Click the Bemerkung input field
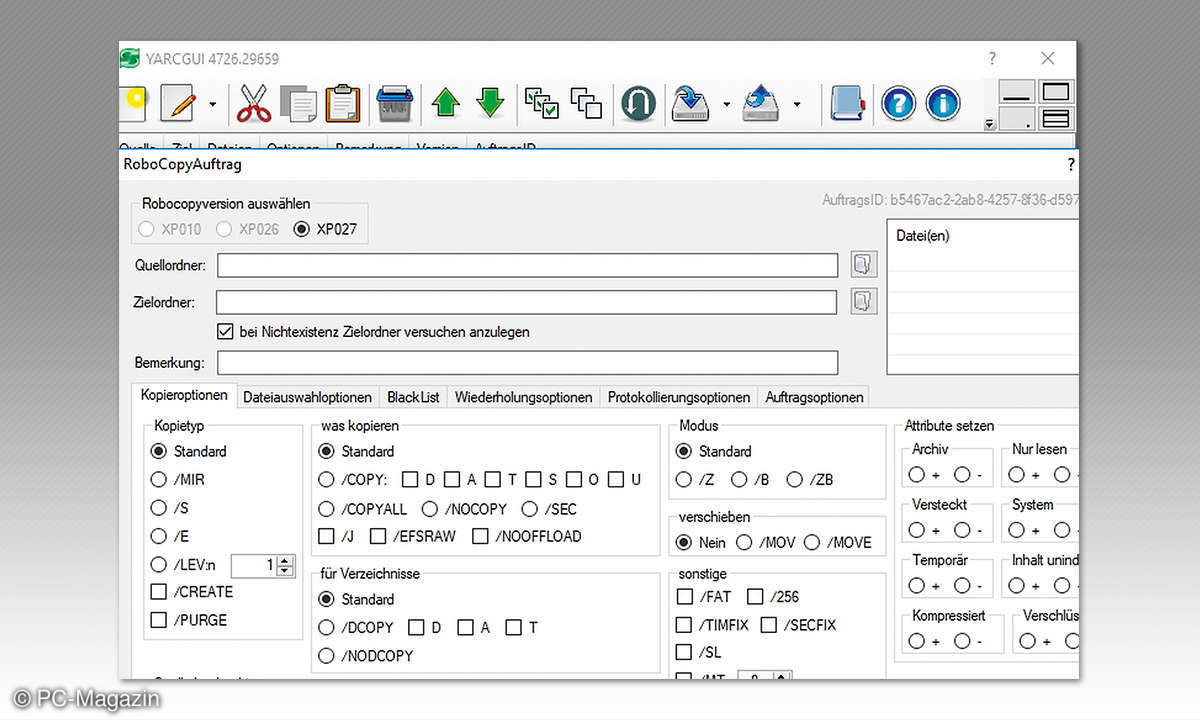The width and height of the screenshot is (1200, 720). tap(528, 362)
